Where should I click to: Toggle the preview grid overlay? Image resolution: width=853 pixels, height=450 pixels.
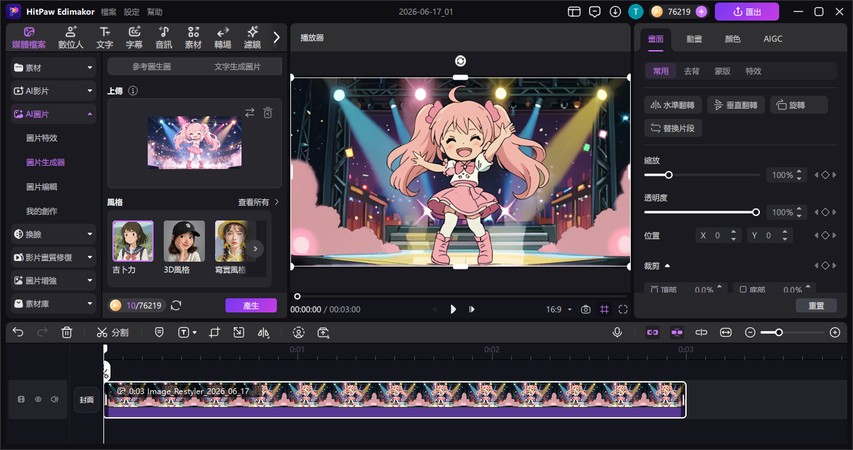point(604,309)
